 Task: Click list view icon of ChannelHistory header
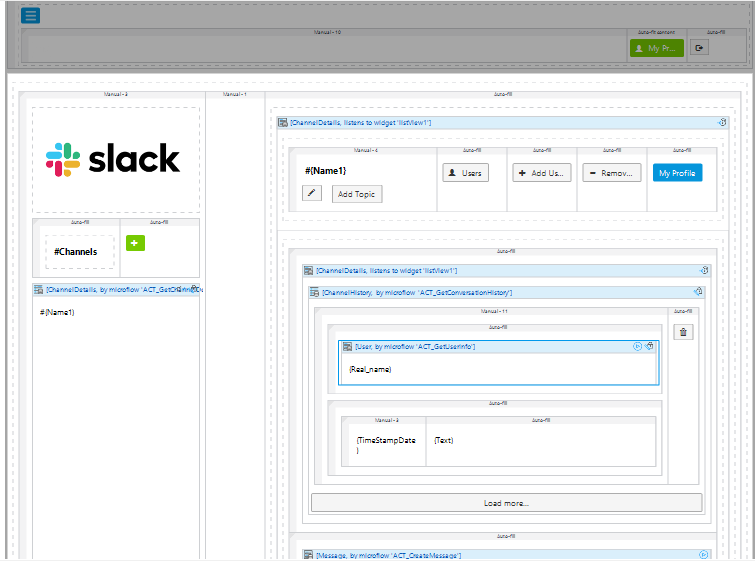[x=314, y=292]
